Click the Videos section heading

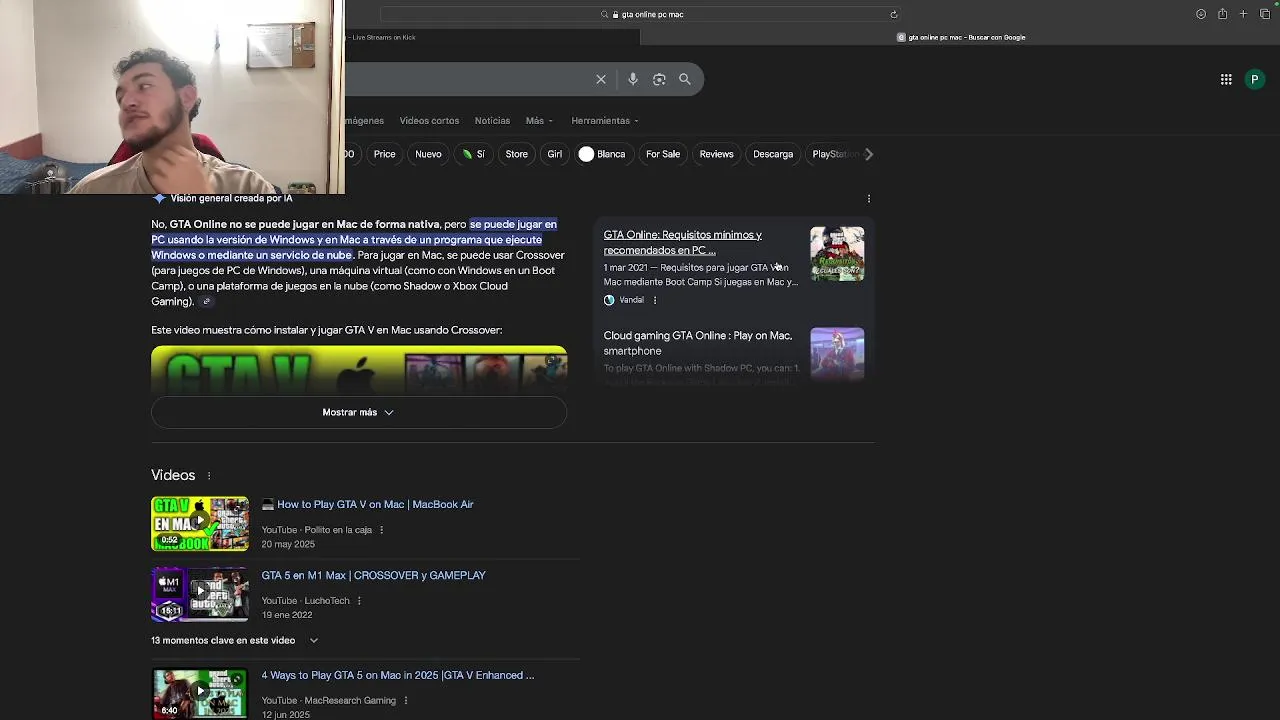[x=173, y=475]
